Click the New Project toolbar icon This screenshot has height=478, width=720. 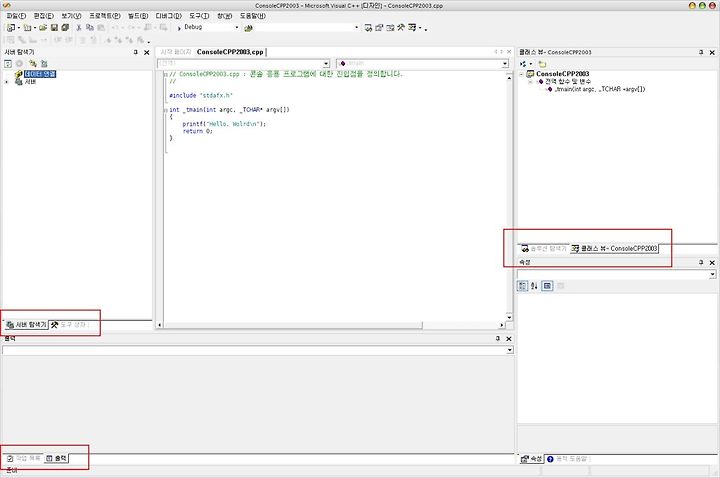click(10, 28)
